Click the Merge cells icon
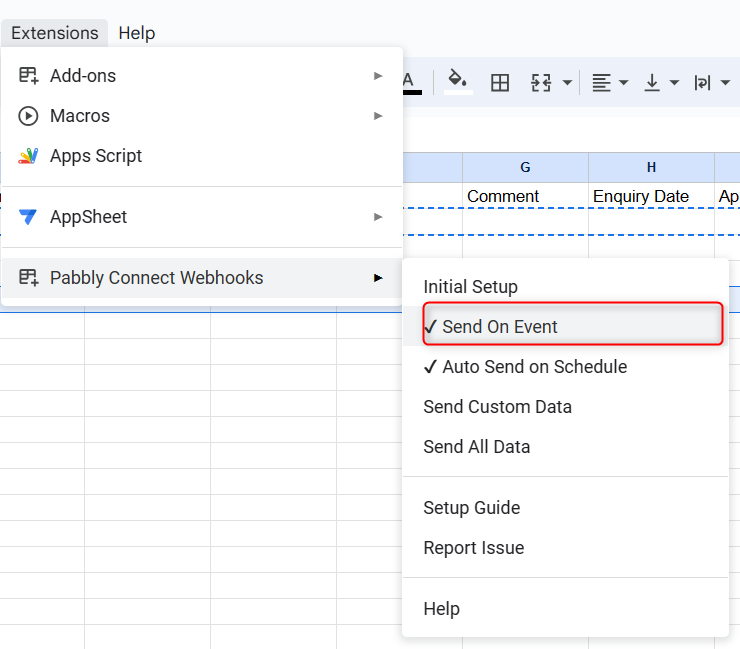 [541, 83]
